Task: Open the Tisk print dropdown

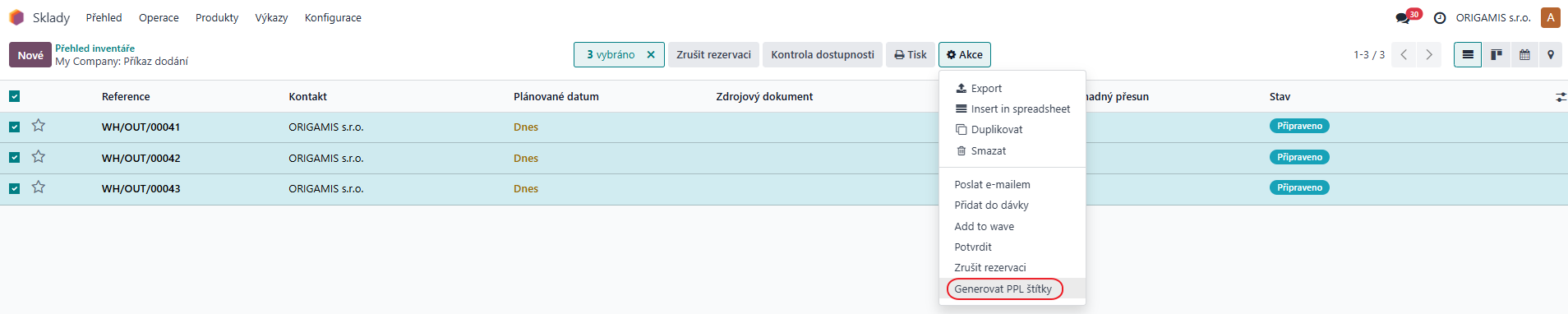Action: tap(911, 55)
